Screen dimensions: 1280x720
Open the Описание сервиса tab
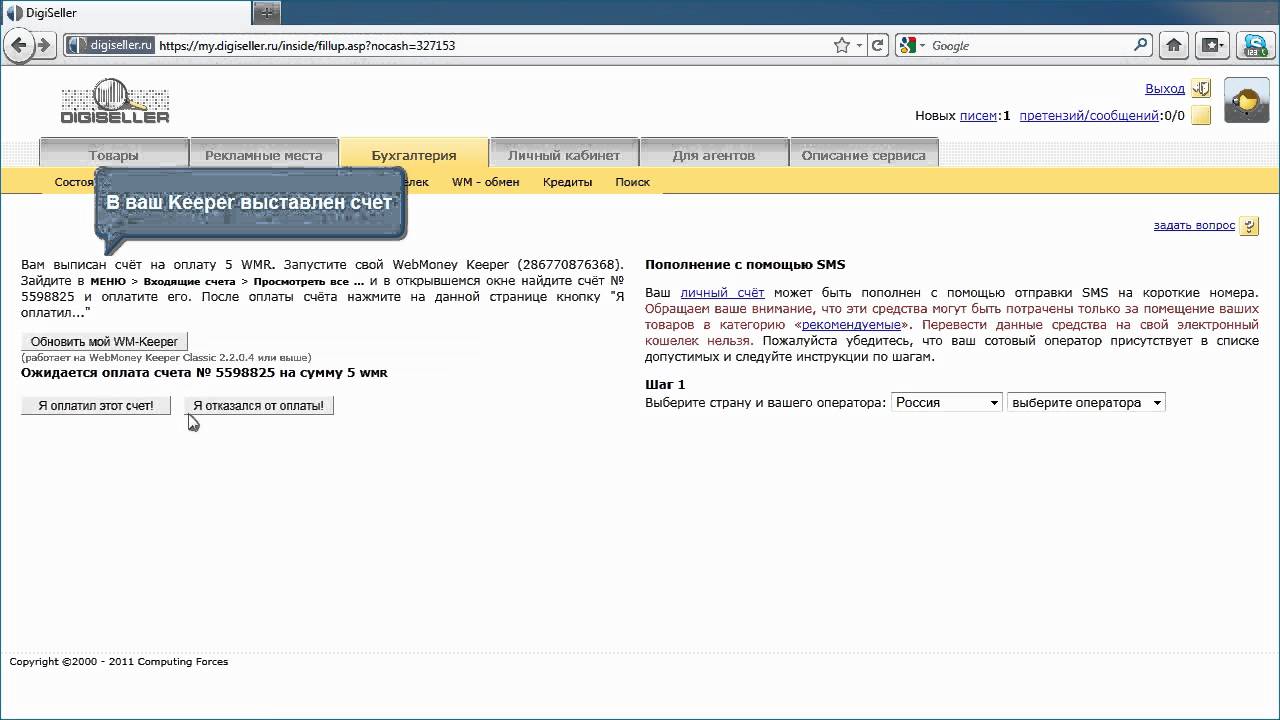click(864, 155)
